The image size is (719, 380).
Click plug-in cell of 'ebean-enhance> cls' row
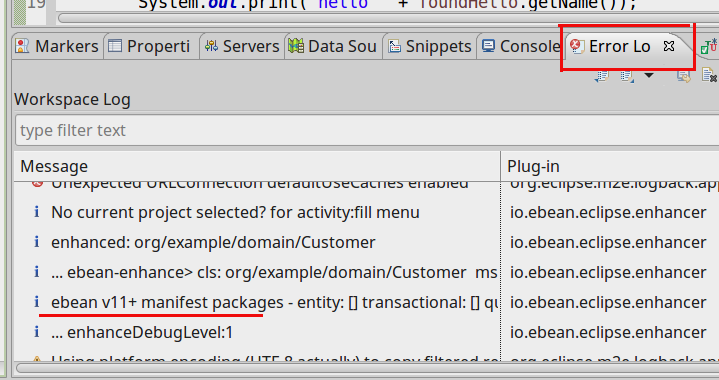(x=608, y=273)
